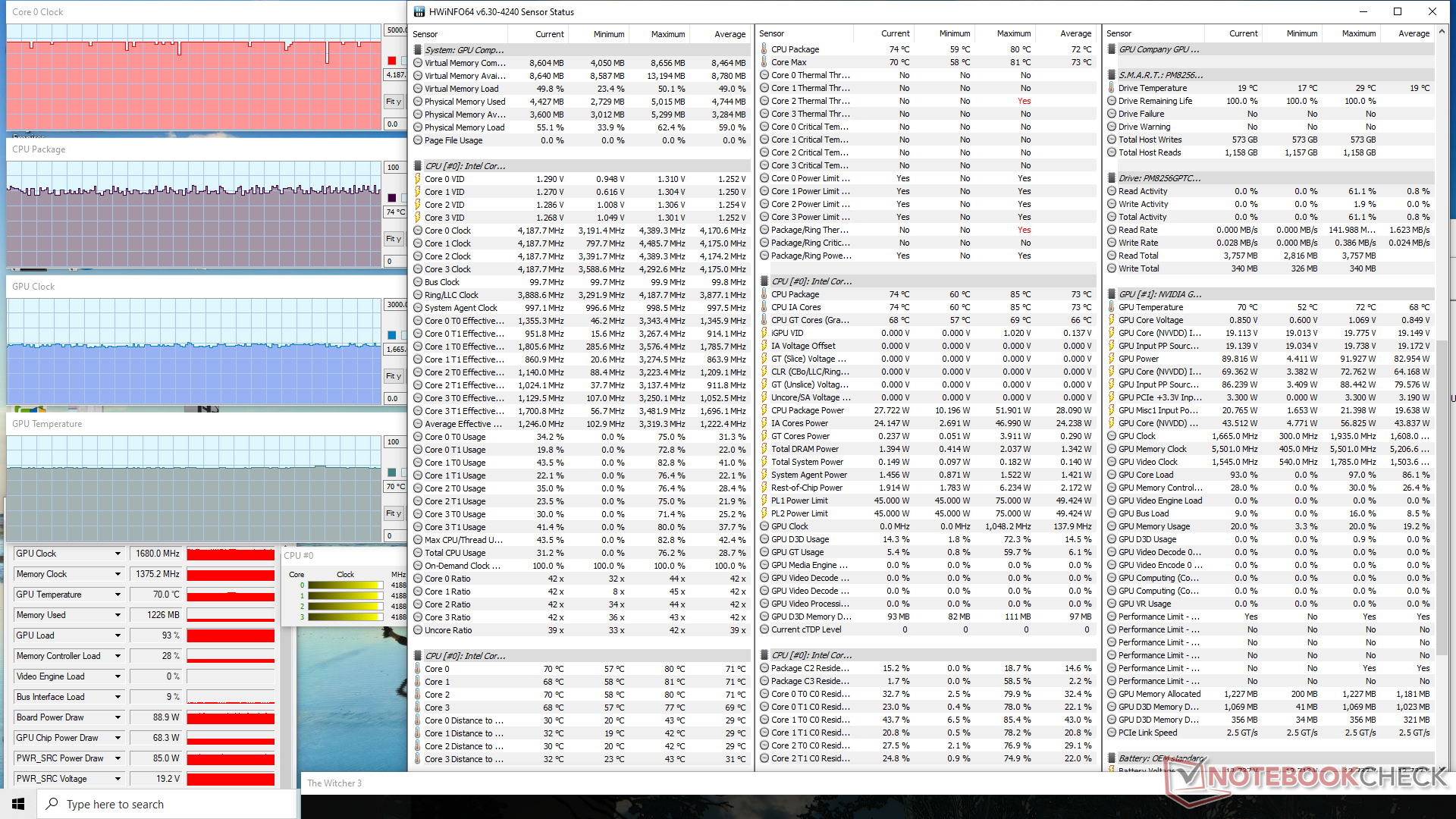Open the GPU Load sensor dropdown

[x=118, y=635]
